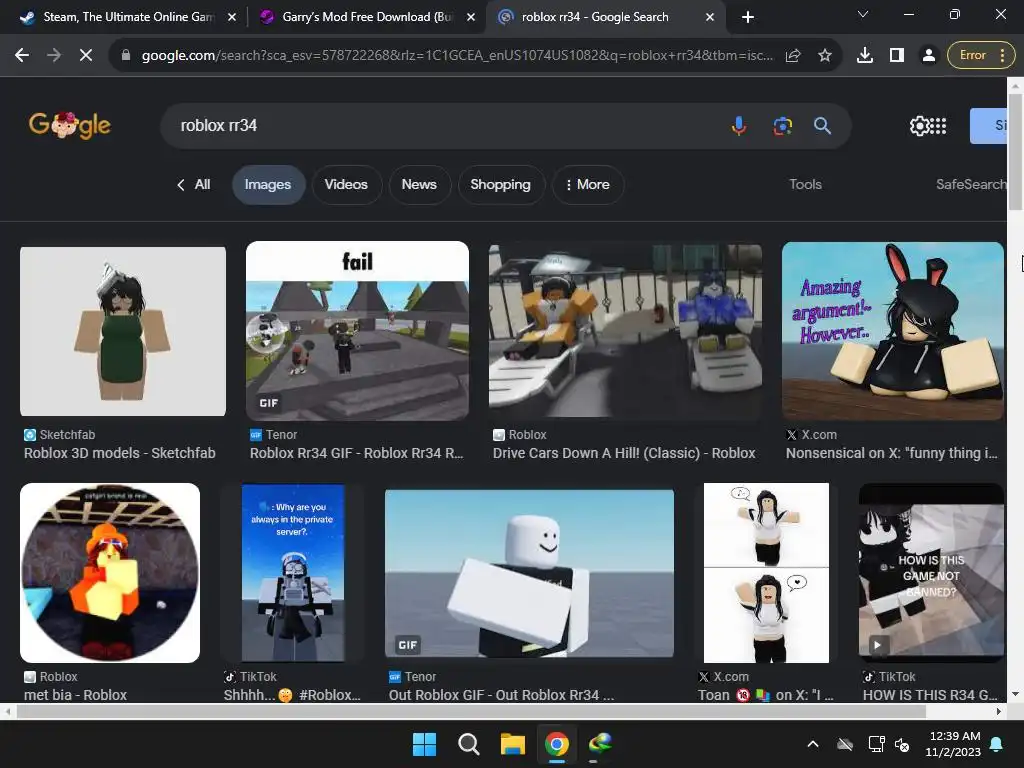The height and width of the screenshot is (768, 1024).
Task: Click the Error update button
Action: [x=982, y=56]
